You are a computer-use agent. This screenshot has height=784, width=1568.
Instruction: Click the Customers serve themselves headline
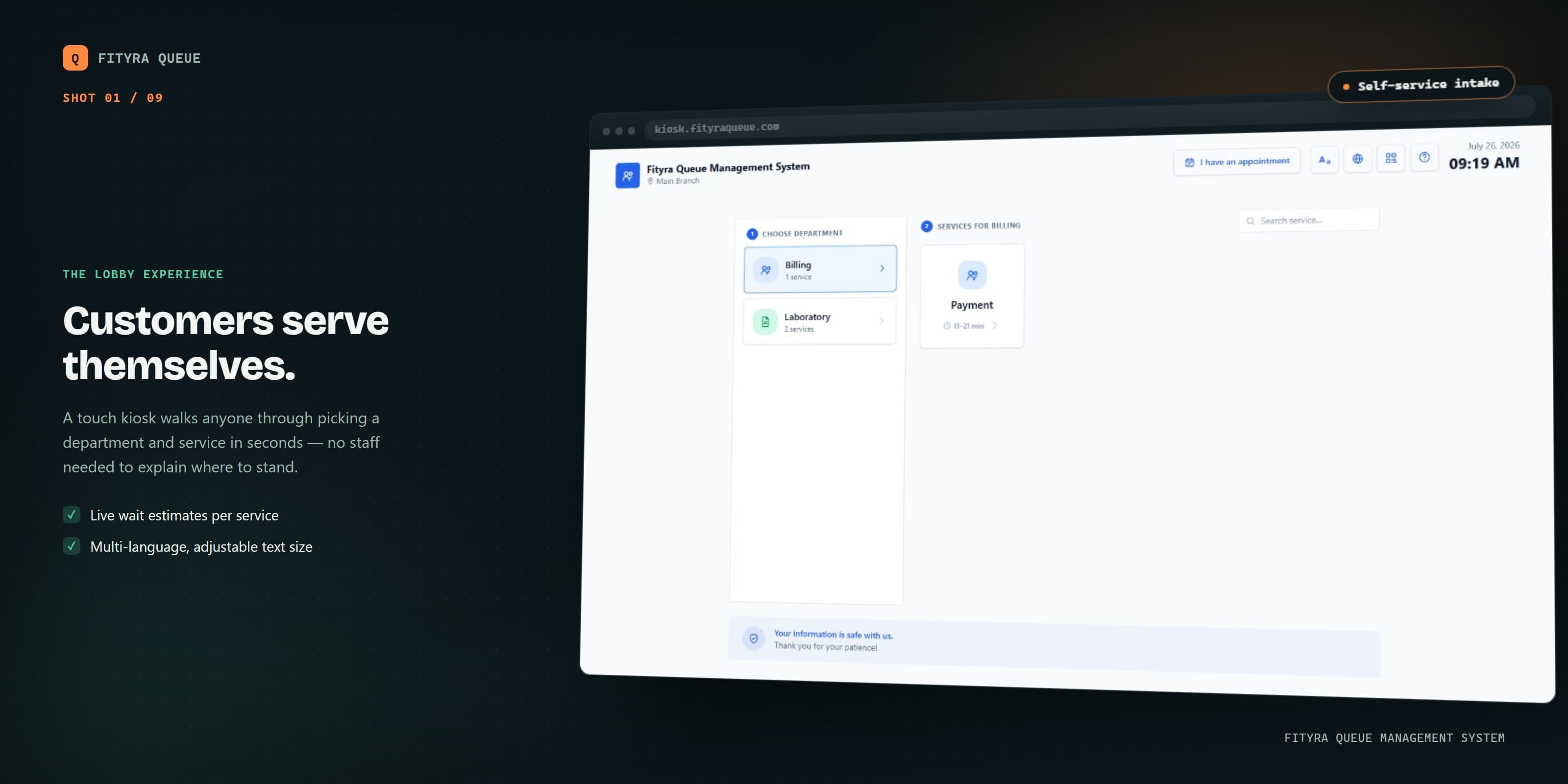[226, 343]
